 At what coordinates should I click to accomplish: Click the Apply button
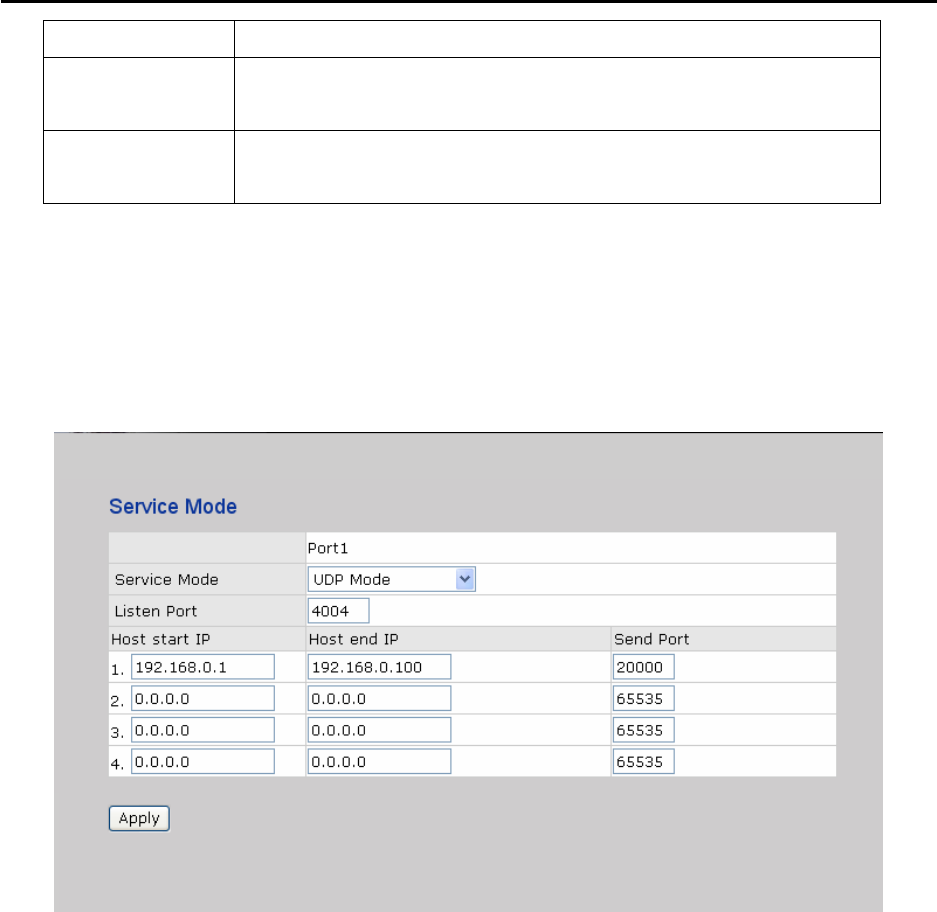[x=139, y=818]
